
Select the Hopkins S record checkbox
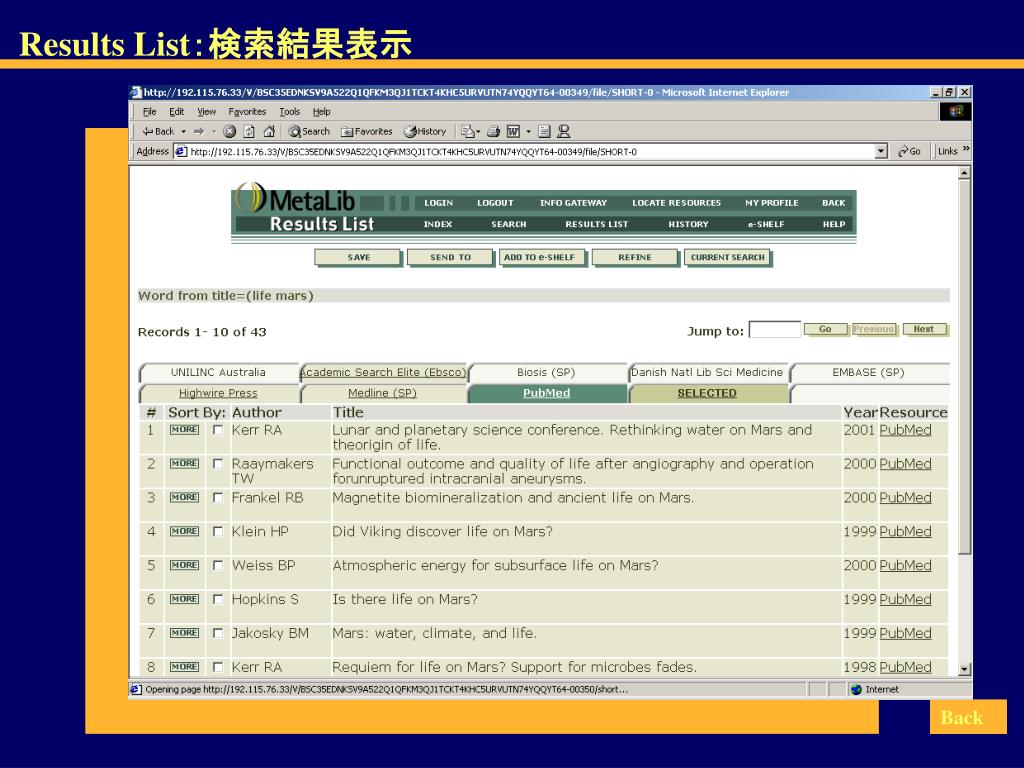[x=218, y=600]
